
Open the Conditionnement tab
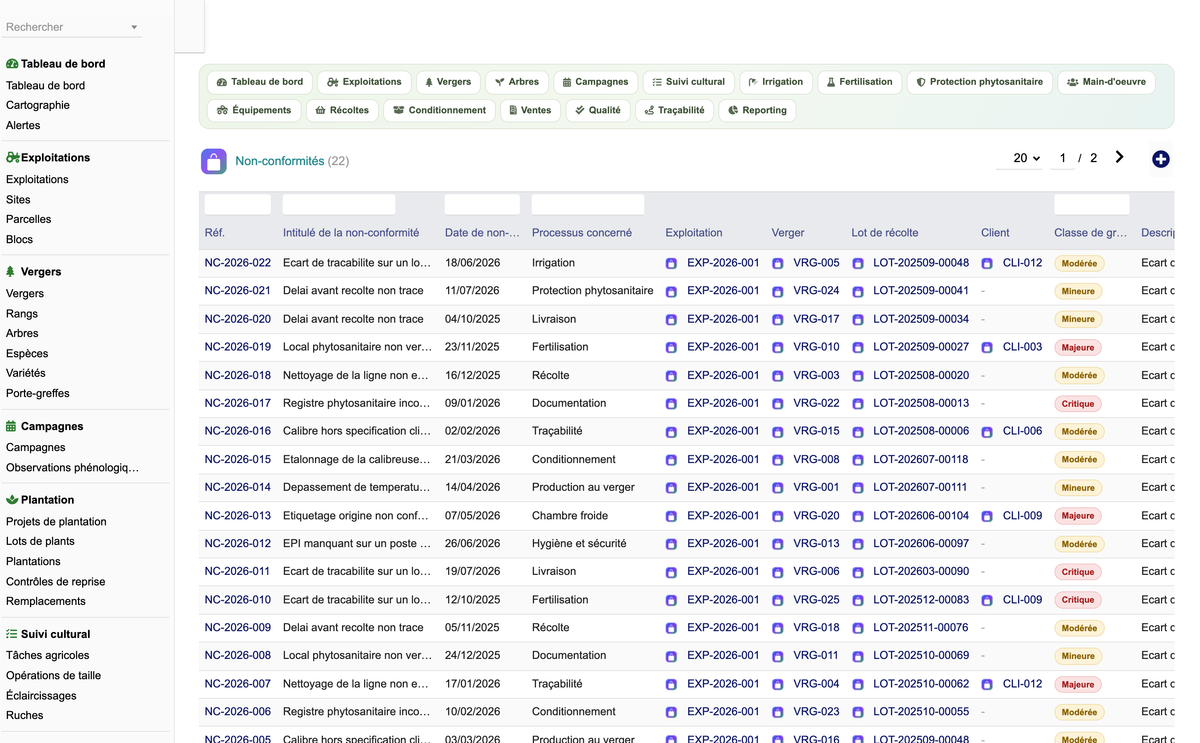point(439,110)
